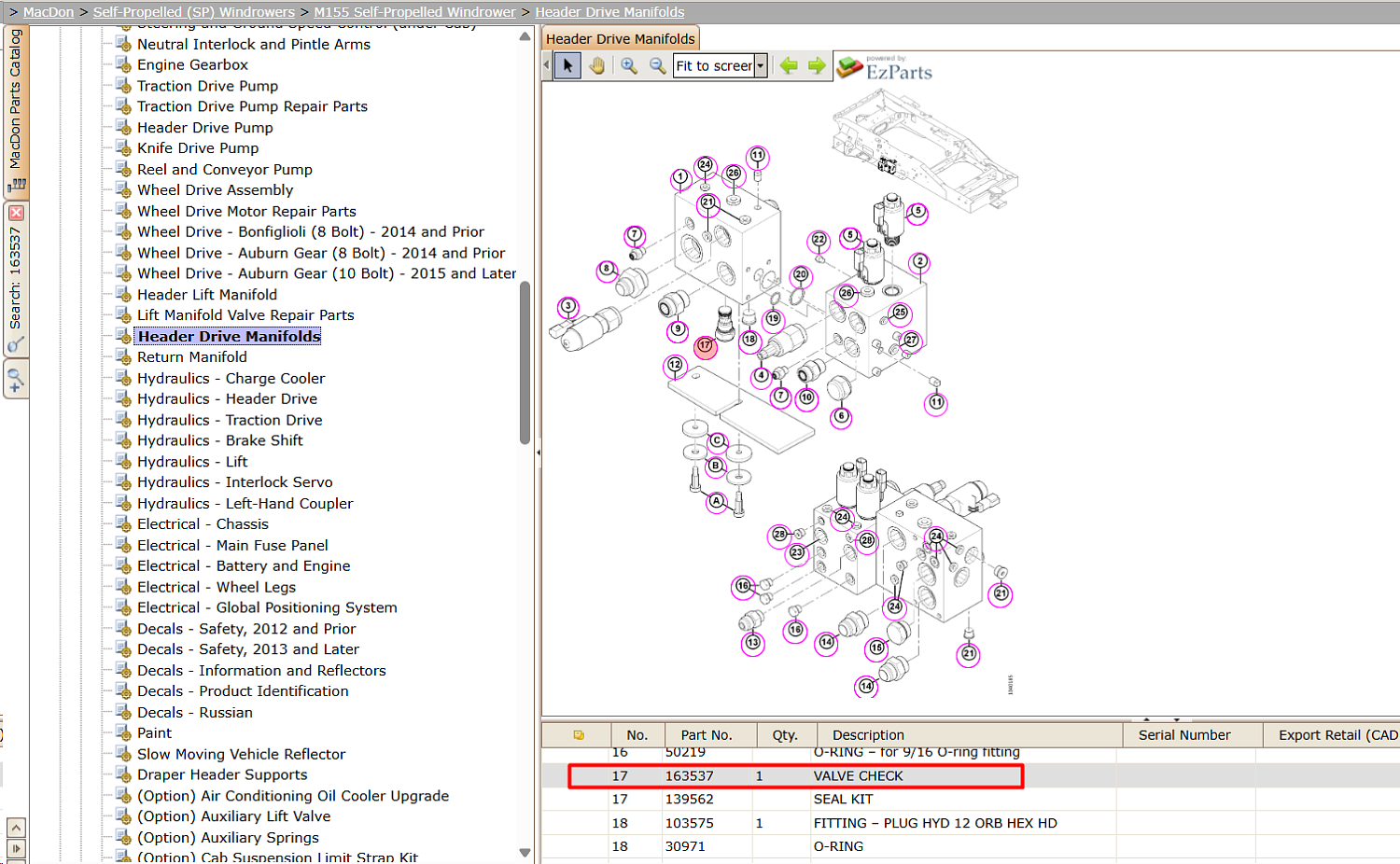This screenshot has height=864, width=1400.
Task: Select Header Drive Manifolds in the tree
Action: pyautogui.click(x=229, y=337)
